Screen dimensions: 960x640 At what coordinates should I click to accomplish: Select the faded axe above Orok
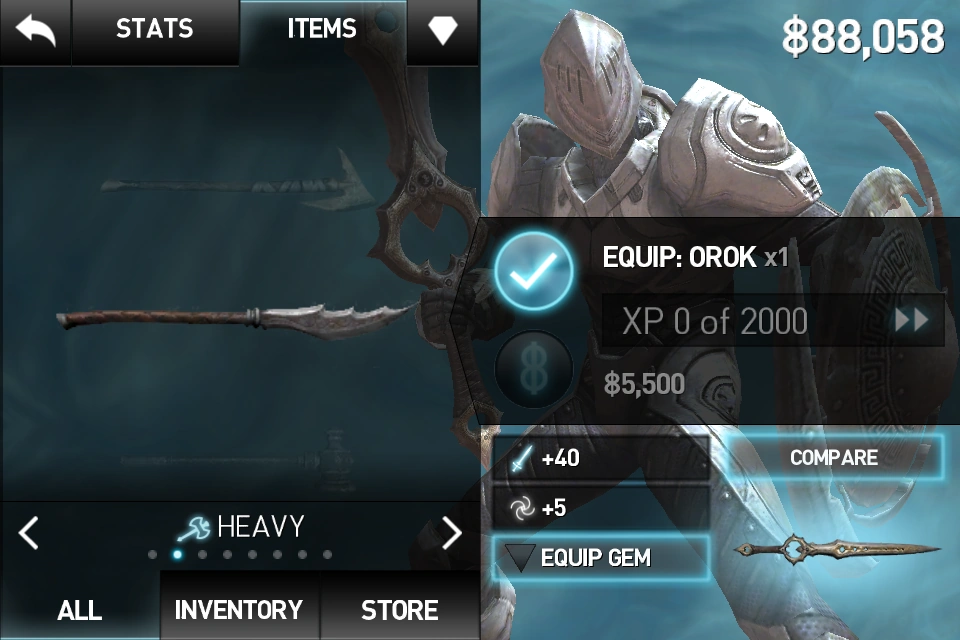point(239,182)
